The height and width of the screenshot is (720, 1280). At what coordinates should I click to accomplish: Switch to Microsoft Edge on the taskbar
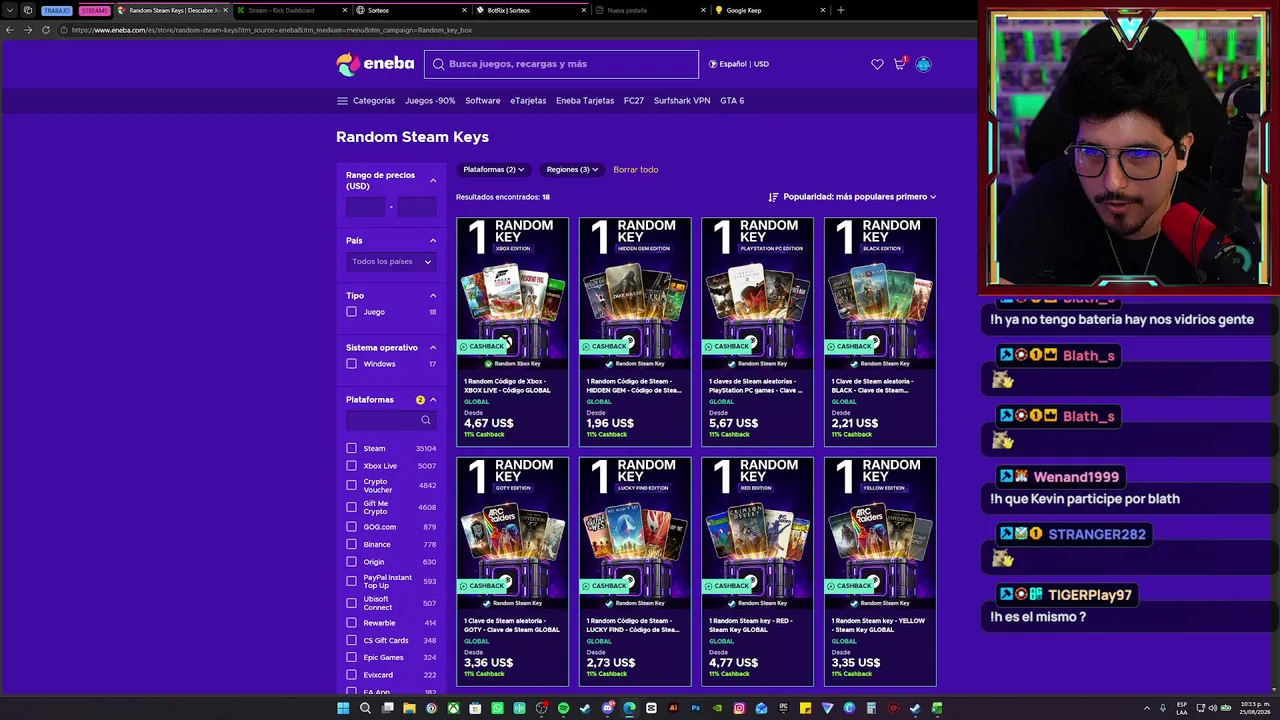tap(629, 708)
